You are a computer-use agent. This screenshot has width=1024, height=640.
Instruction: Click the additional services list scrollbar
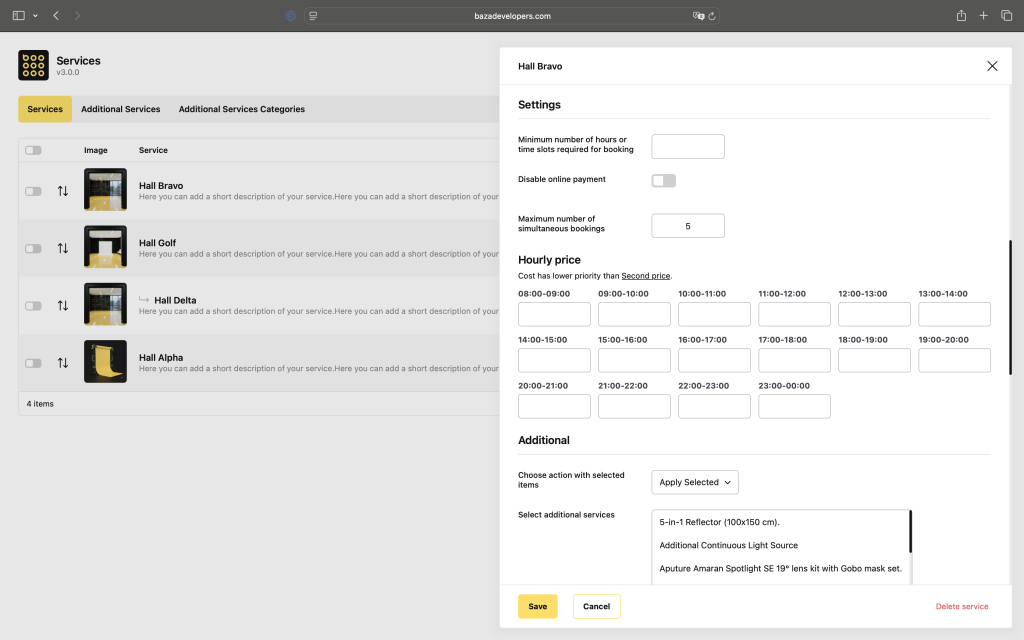(x=910, y=532)
